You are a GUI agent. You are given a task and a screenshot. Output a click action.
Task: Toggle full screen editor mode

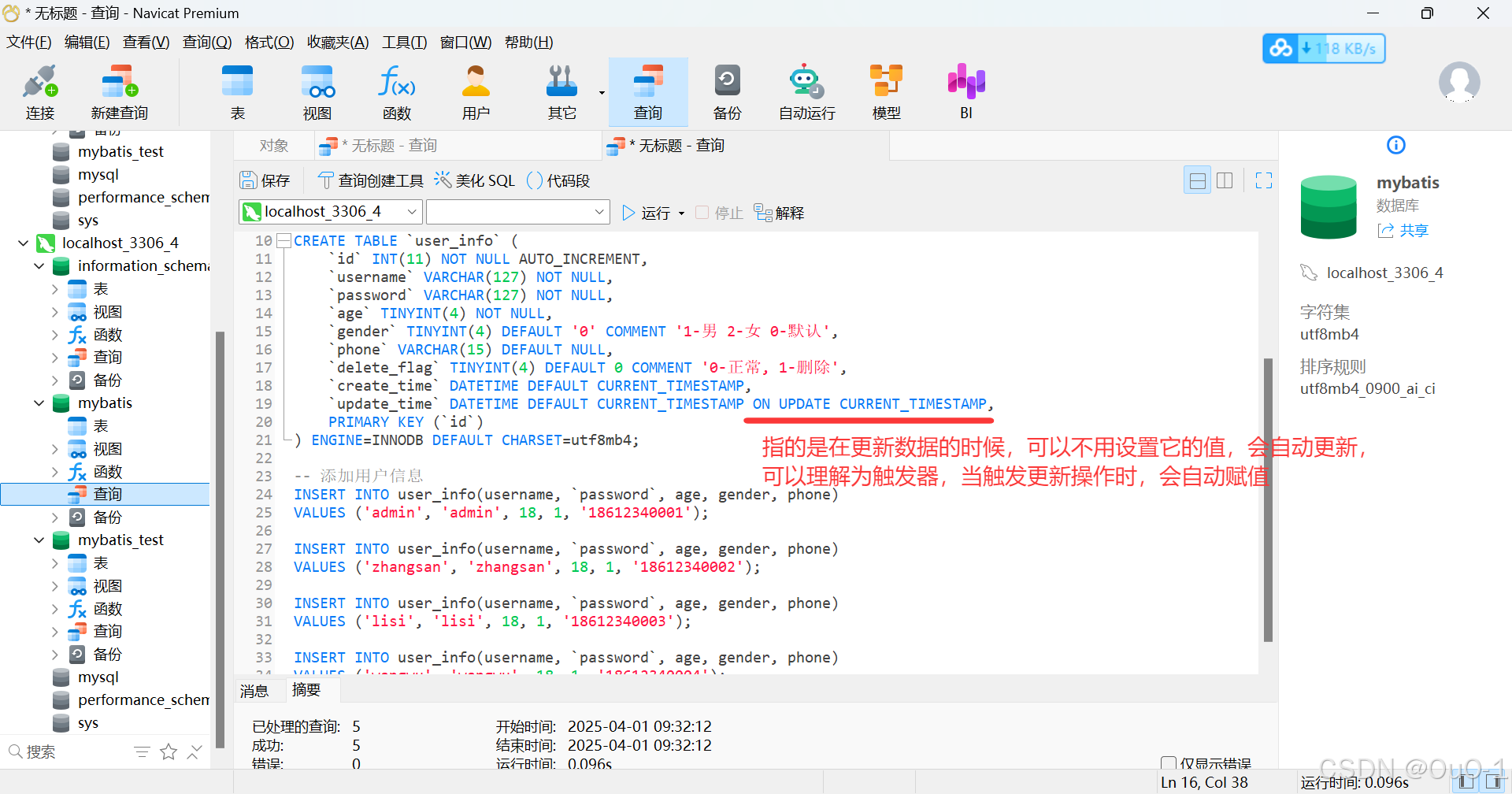[x=1264, y=180]
